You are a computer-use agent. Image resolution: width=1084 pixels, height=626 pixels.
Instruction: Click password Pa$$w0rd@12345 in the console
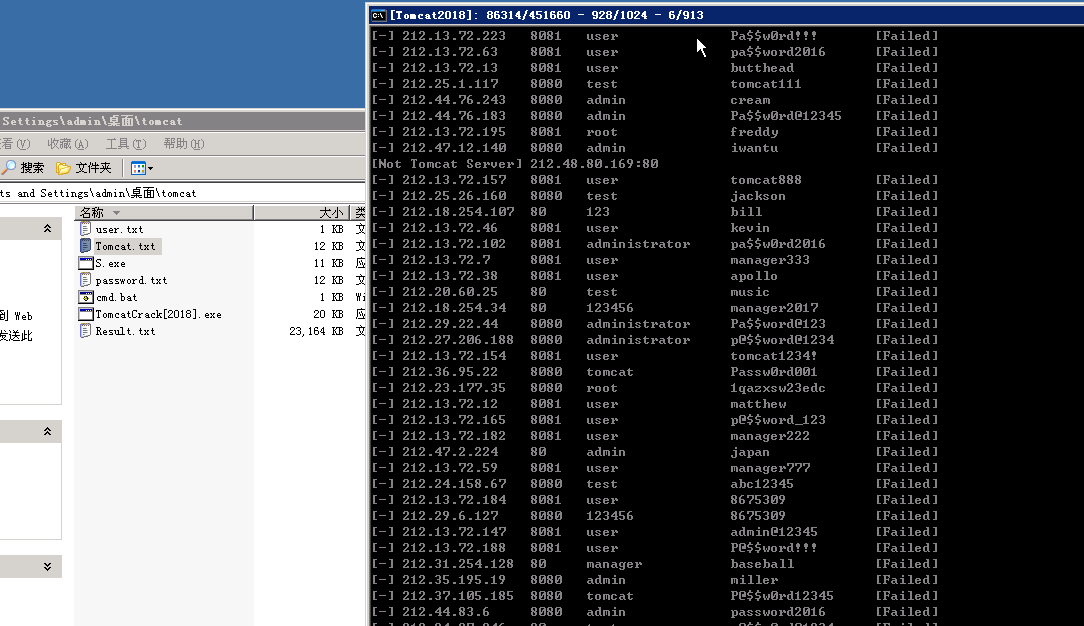coord(786,116)
